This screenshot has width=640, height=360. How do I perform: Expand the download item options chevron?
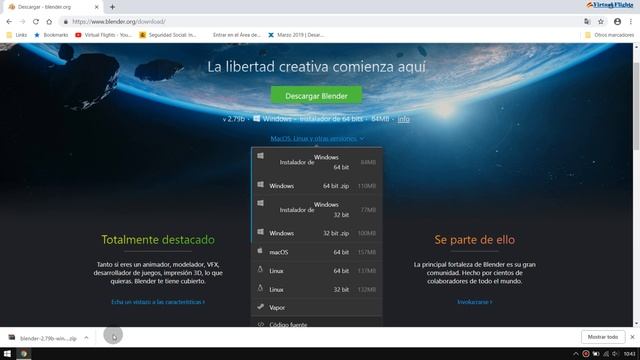(x=86, y=338)
